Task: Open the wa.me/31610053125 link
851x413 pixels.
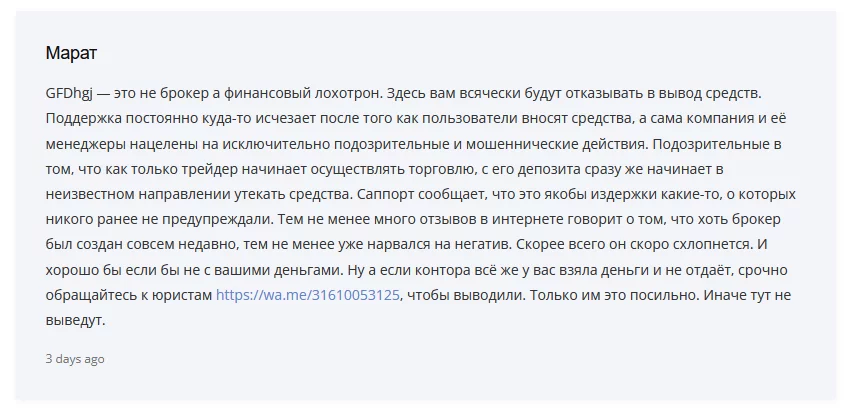Action: tap(308, 295)
